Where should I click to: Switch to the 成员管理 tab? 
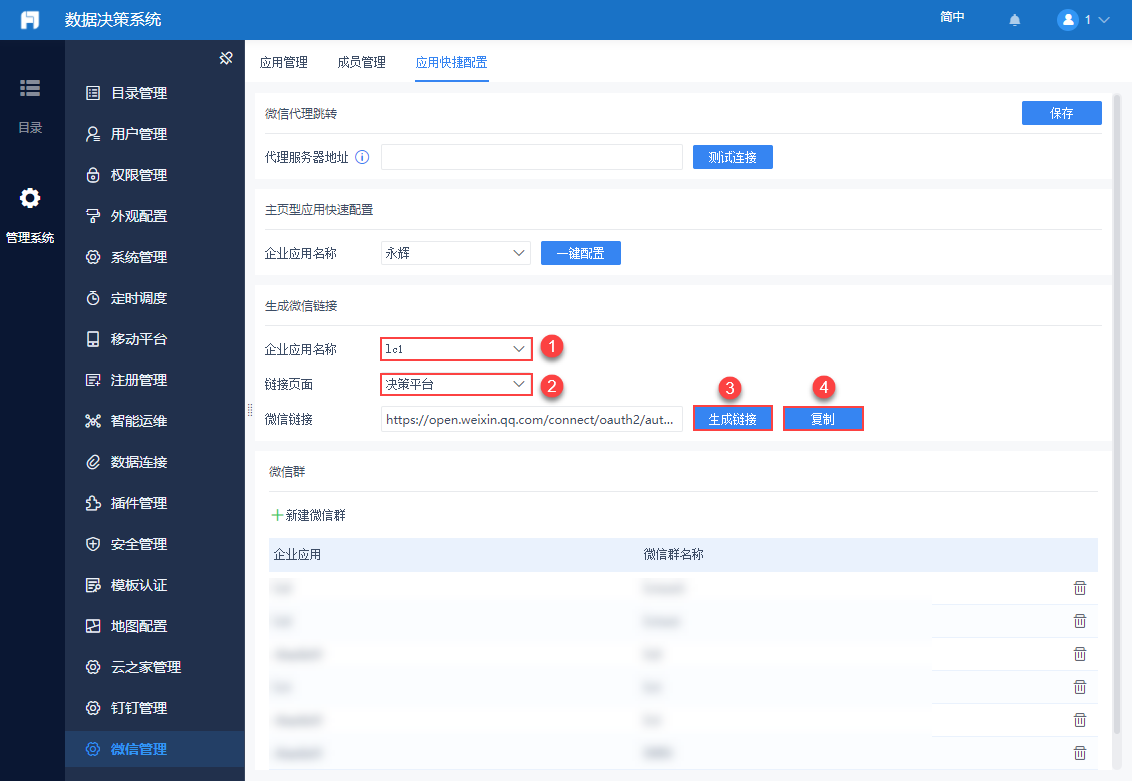[362, 63]
